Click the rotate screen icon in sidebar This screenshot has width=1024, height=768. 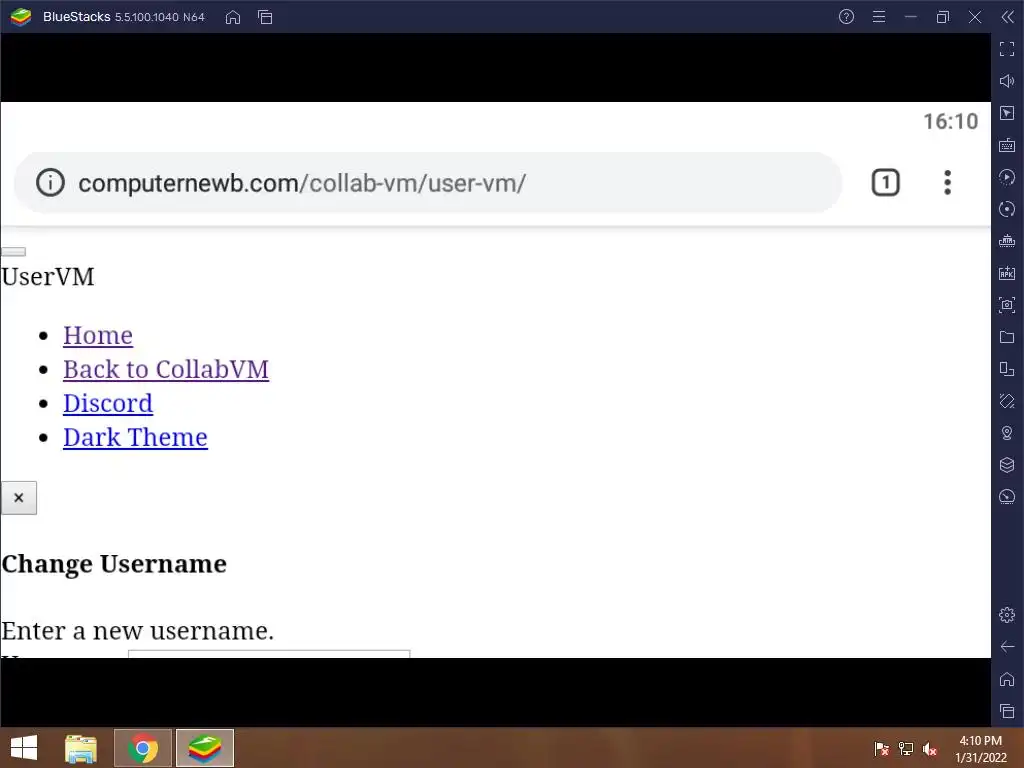(1007, 401)
